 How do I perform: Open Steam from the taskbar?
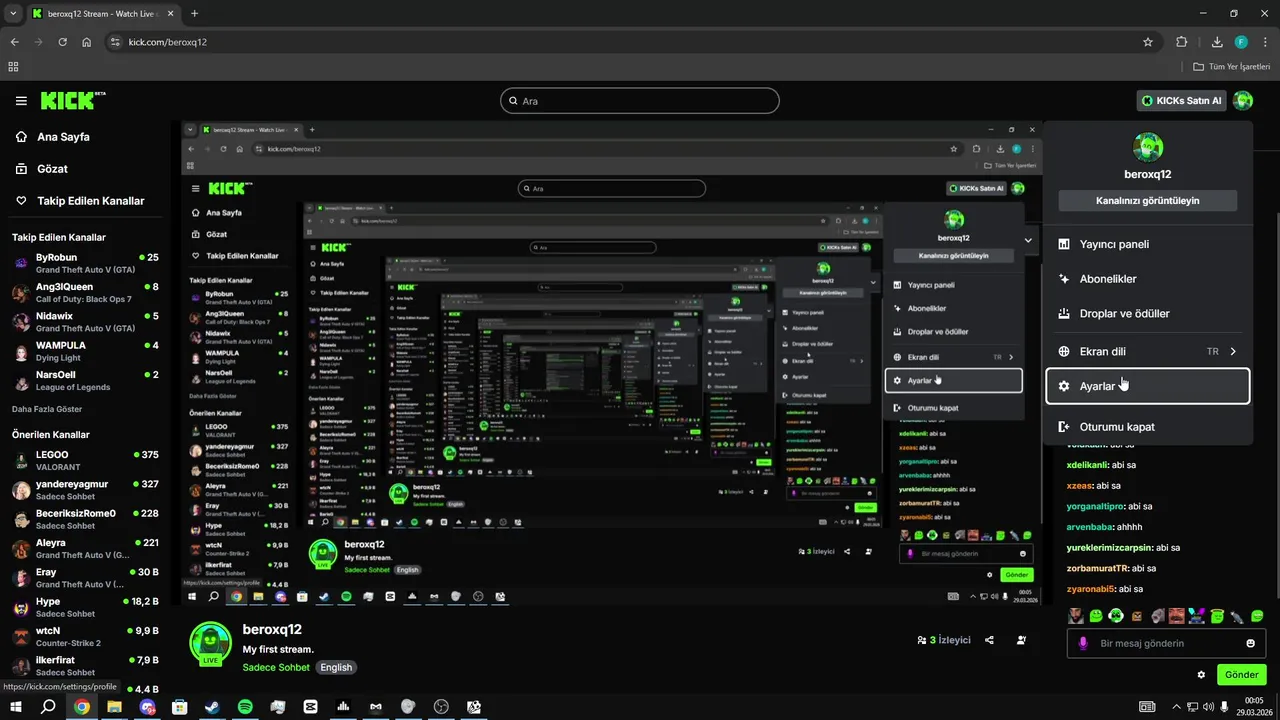pos(212,707)
